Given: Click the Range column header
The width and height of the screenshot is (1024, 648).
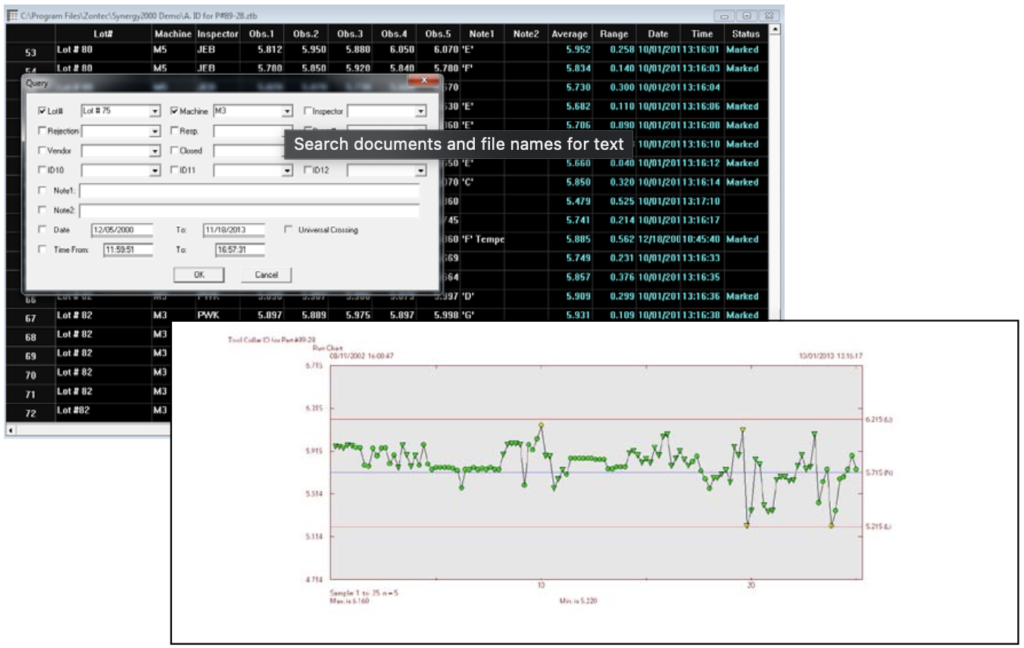Looking at the screenshot, I should 614,34.
